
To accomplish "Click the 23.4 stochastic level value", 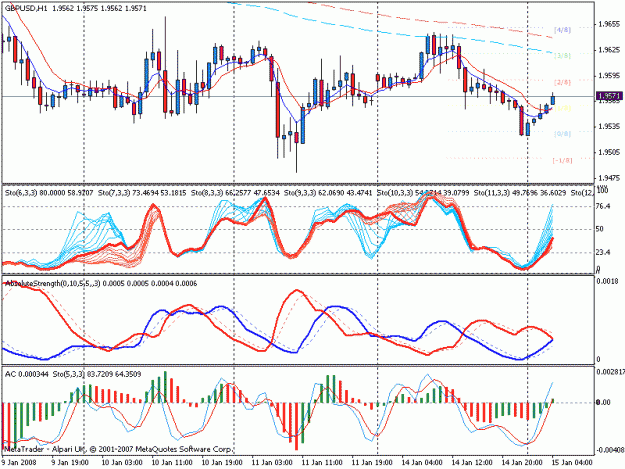I will pos(602,252).
